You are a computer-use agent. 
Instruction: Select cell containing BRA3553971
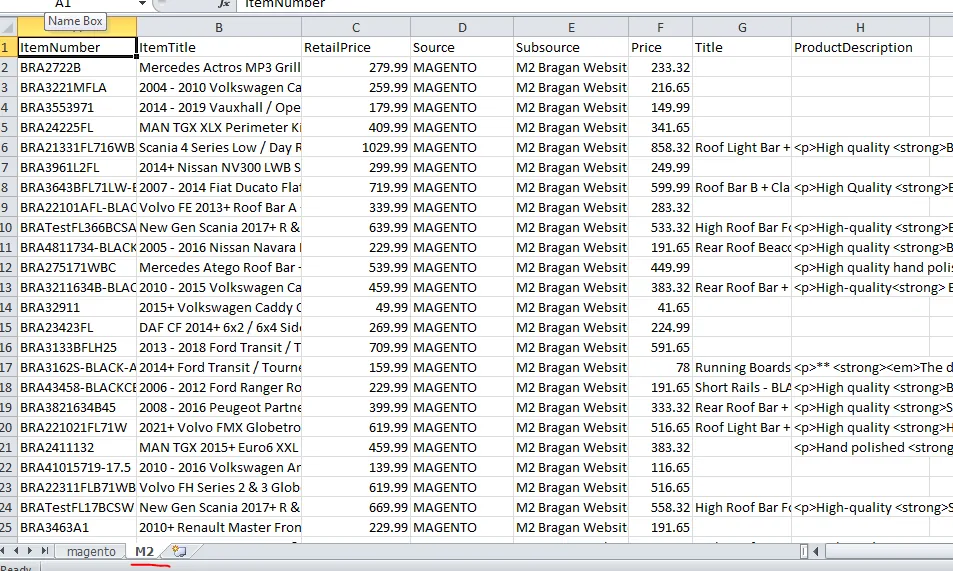click(77, 108)
